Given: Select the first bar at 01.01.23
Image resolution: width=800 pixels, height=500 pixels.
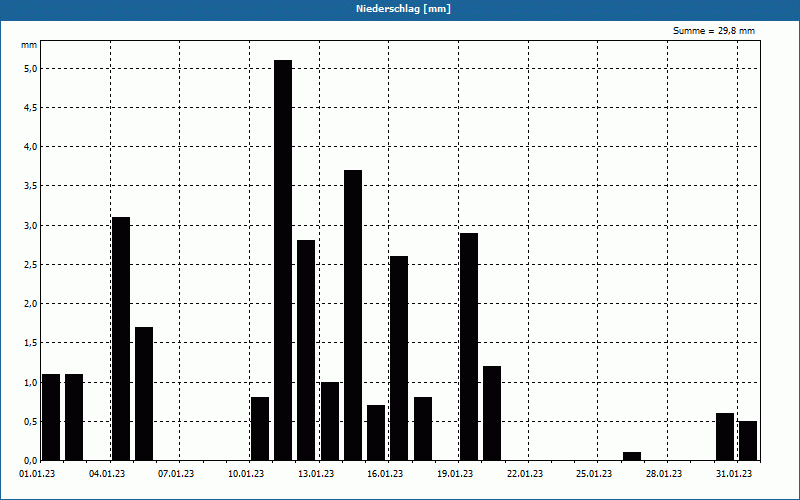Looking at the screenshot, I should click(51, 417).
